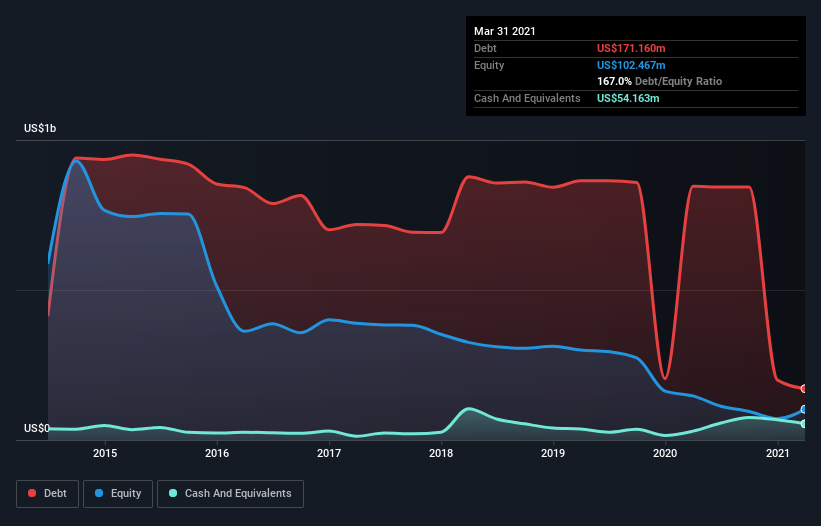Click the teal Cash endpoint marker

[x=804, y=423]
